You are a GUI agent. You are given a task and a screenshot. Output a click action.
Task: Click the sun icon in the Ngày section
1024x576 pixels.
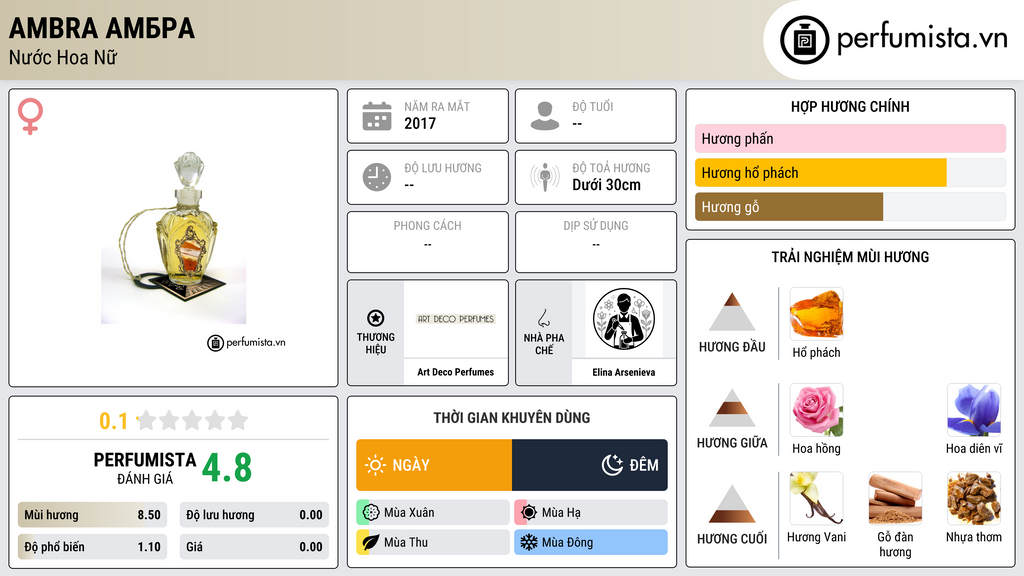tap(375, 465)
